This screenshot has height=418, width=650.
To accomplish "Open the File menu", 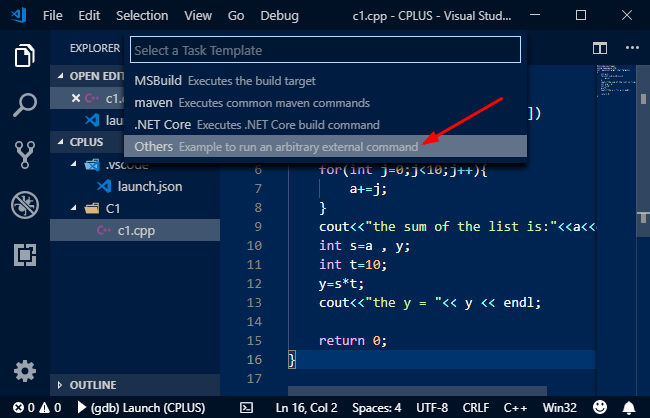I will tap(53, 15).
